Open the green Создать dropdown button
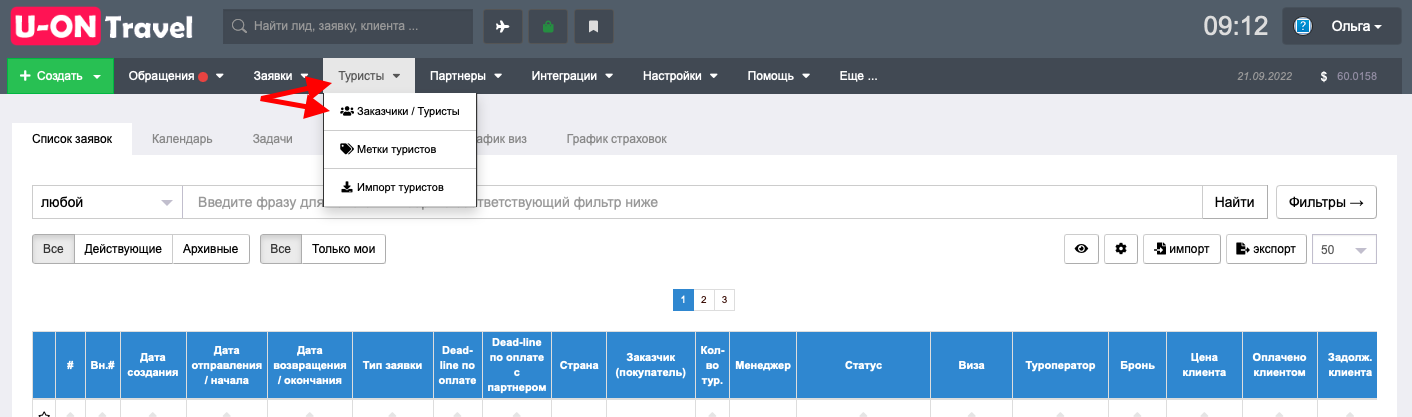The image size is (1412, 417). click(61, 76)
